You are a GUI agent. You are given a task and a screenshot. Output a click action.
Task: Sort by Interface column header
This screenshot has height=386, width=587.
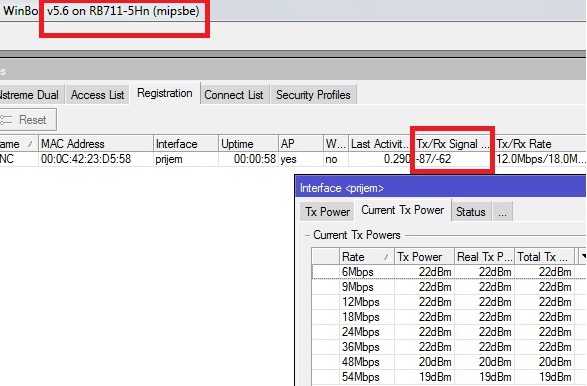pos(185,144)
